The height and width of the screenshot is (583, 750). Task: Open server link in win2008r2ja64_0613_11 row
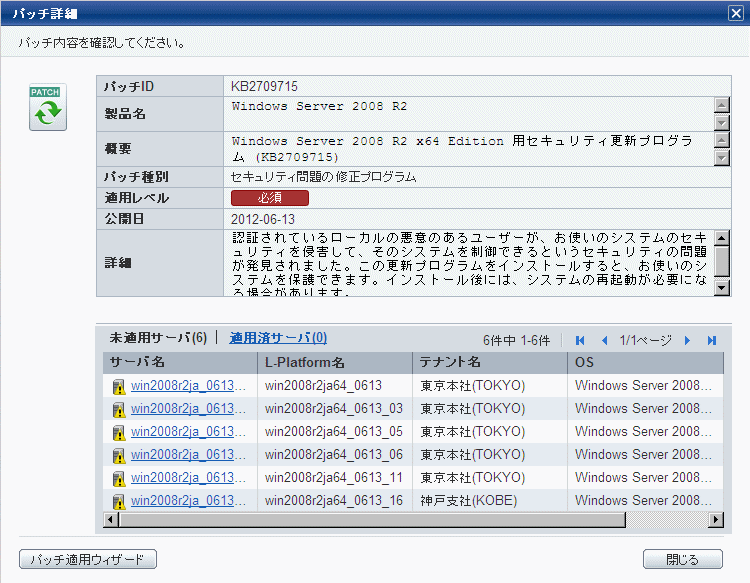click(188, 477)
